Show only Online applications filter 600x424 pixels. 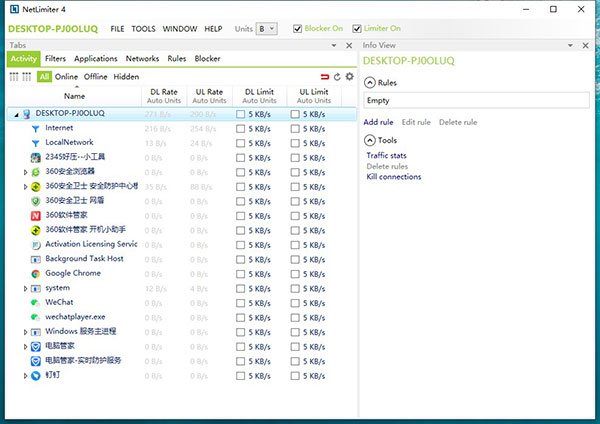(x=66, y=77)
